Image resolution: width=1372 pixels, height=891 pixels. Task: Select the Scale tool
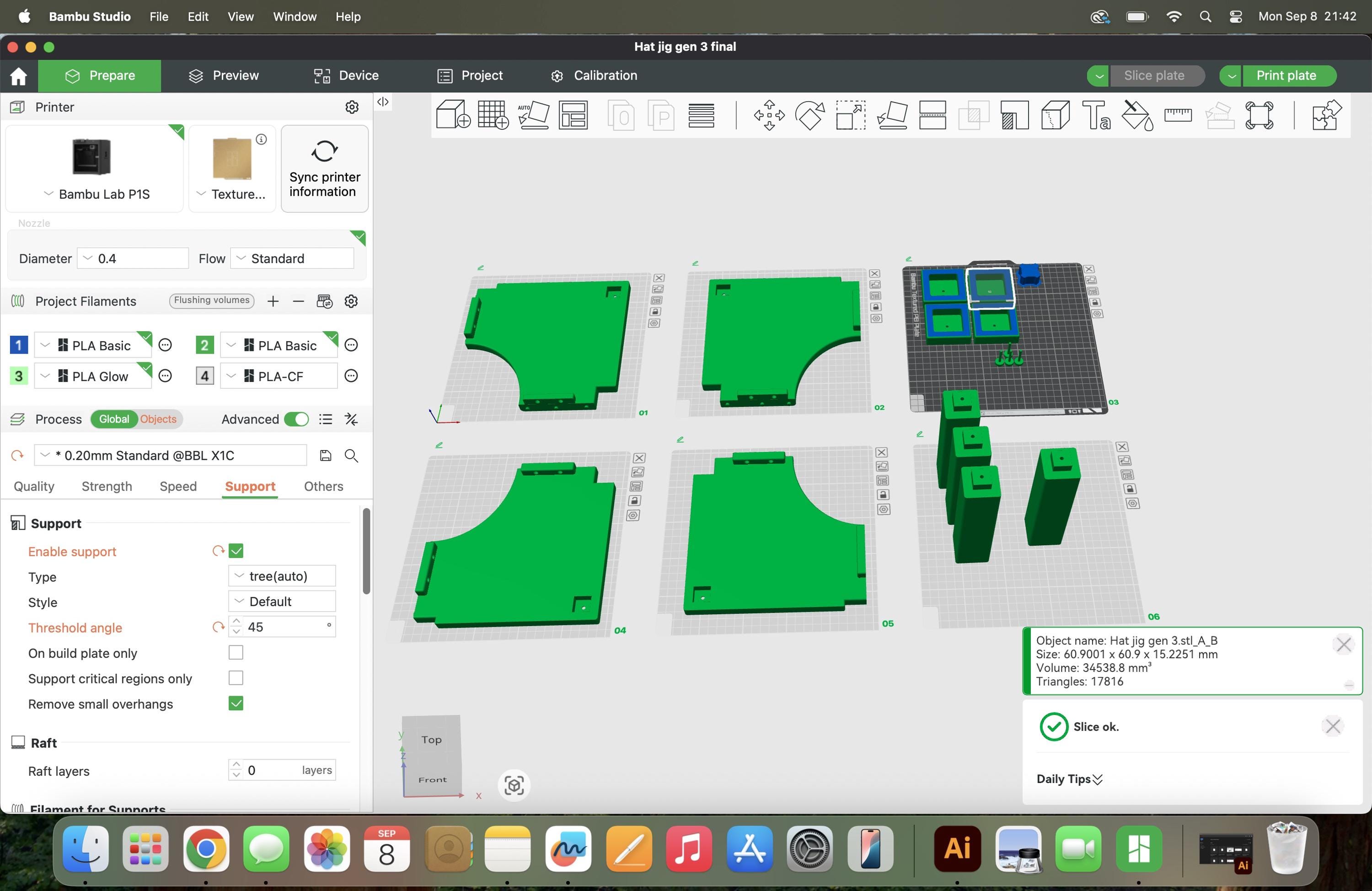(x=851, y=115)
